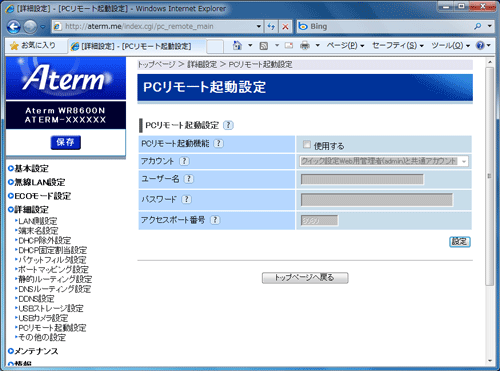Refresh the page with the refresh icon

tap(271, 26)
